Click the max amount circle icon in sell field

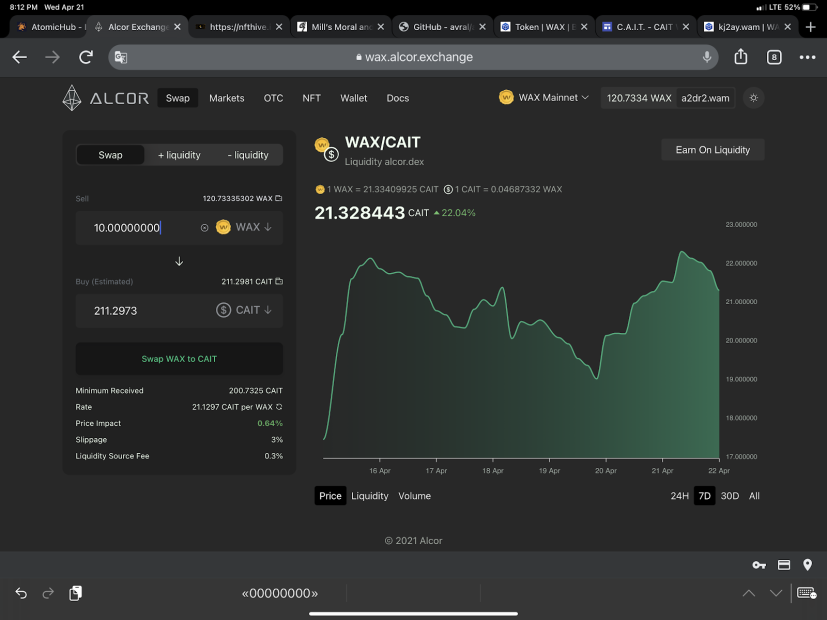coord(205,228)
